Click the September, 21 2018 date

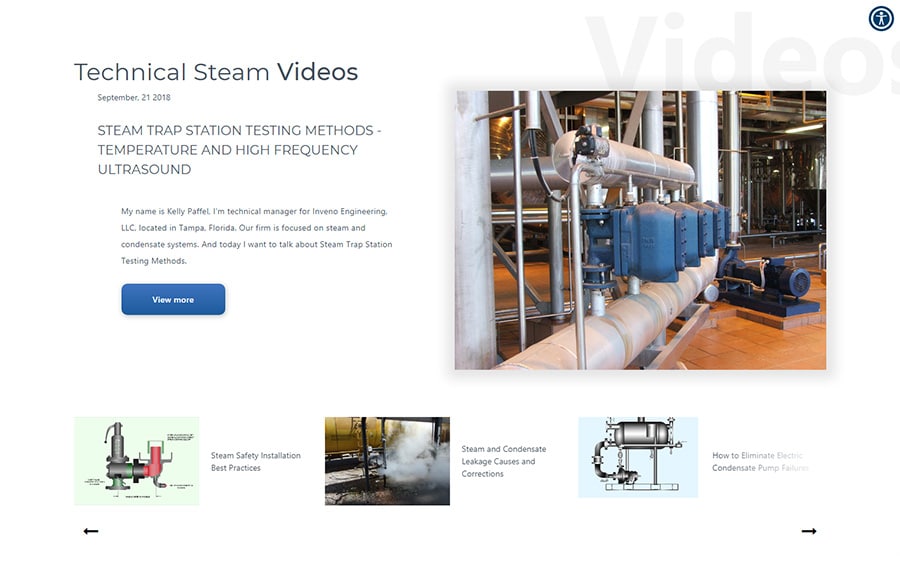click(133, 98)
